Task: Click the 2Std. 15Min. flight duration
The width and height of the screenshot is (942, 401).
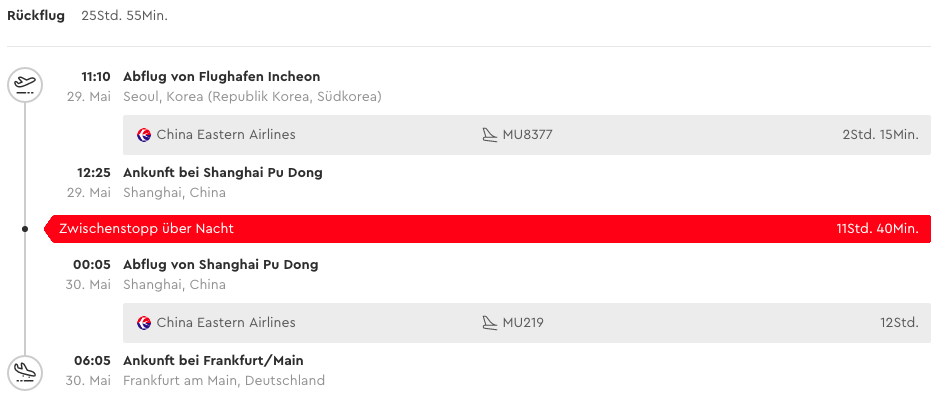Action: [x=881, y=135]
